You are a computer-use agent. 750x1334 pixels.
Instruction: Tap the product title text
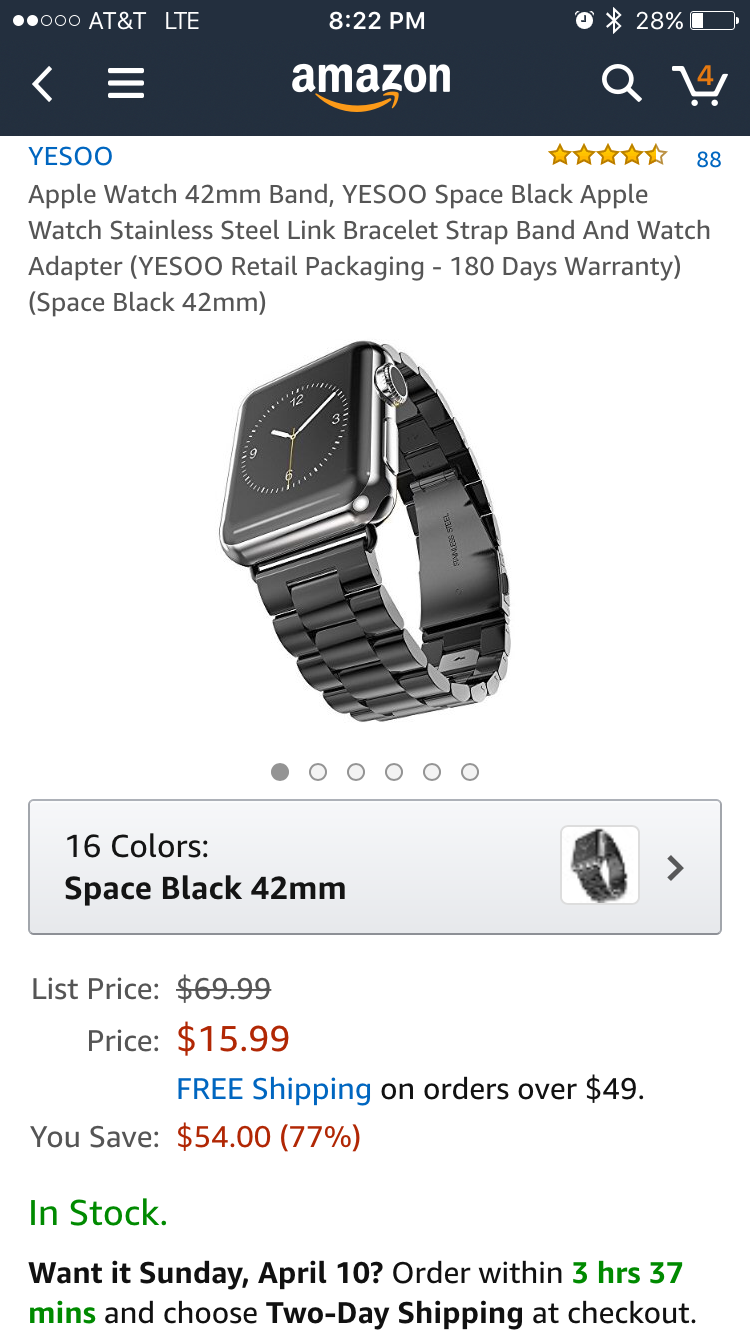point(370,248)
